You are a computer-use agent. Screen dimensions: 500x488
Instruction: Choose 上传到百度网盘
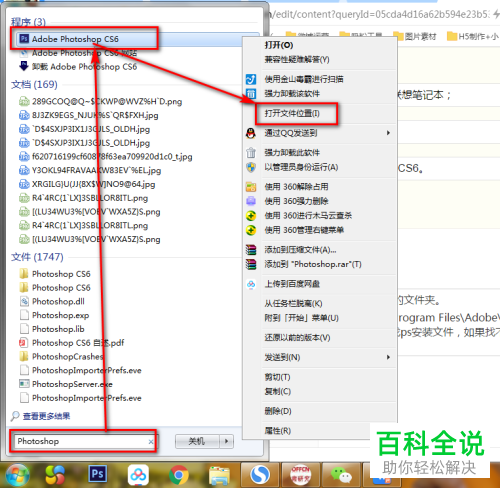click(292, 284)
